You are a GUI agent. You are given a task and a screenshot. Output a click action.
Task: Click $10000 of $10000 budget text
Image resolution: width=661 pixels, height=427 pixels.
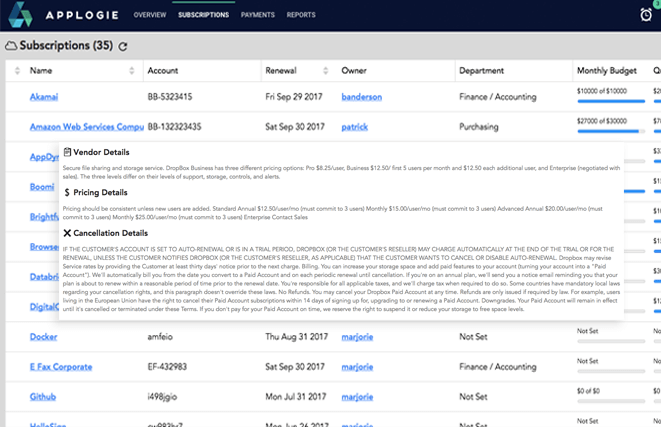tap(602, 91)
